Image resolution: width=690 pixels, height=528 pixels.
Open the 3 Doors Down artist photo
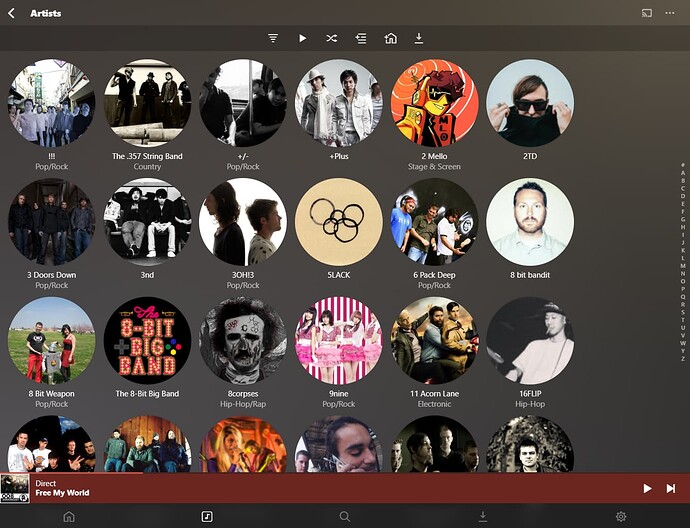pyautogui.click(x=51, y=222)
